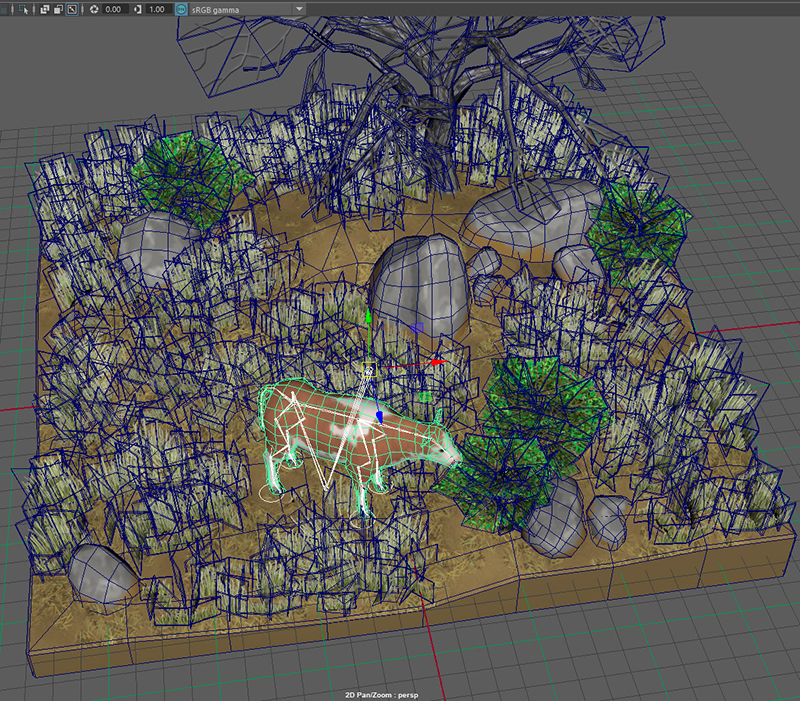Click the exposure value field 0.00
The width and height of the screenshot is (800, 701).
(x=115, y=9)
